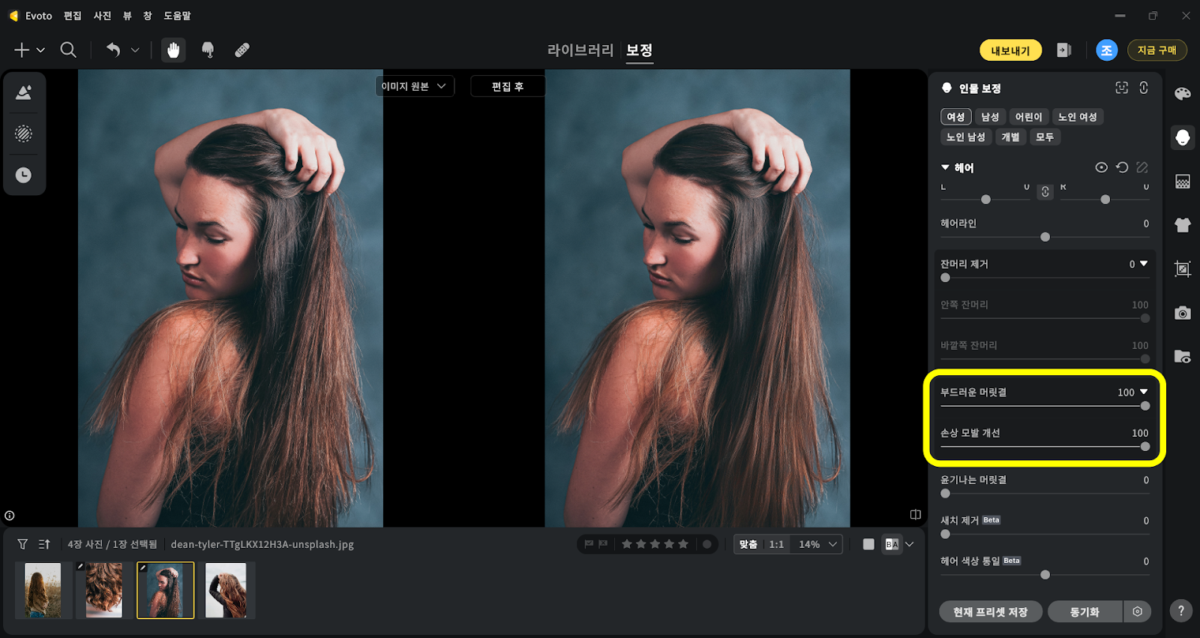Open the 이미지 원본 dropdown
The width and height of the screenshot is (1200, 638).
point(416,86)
